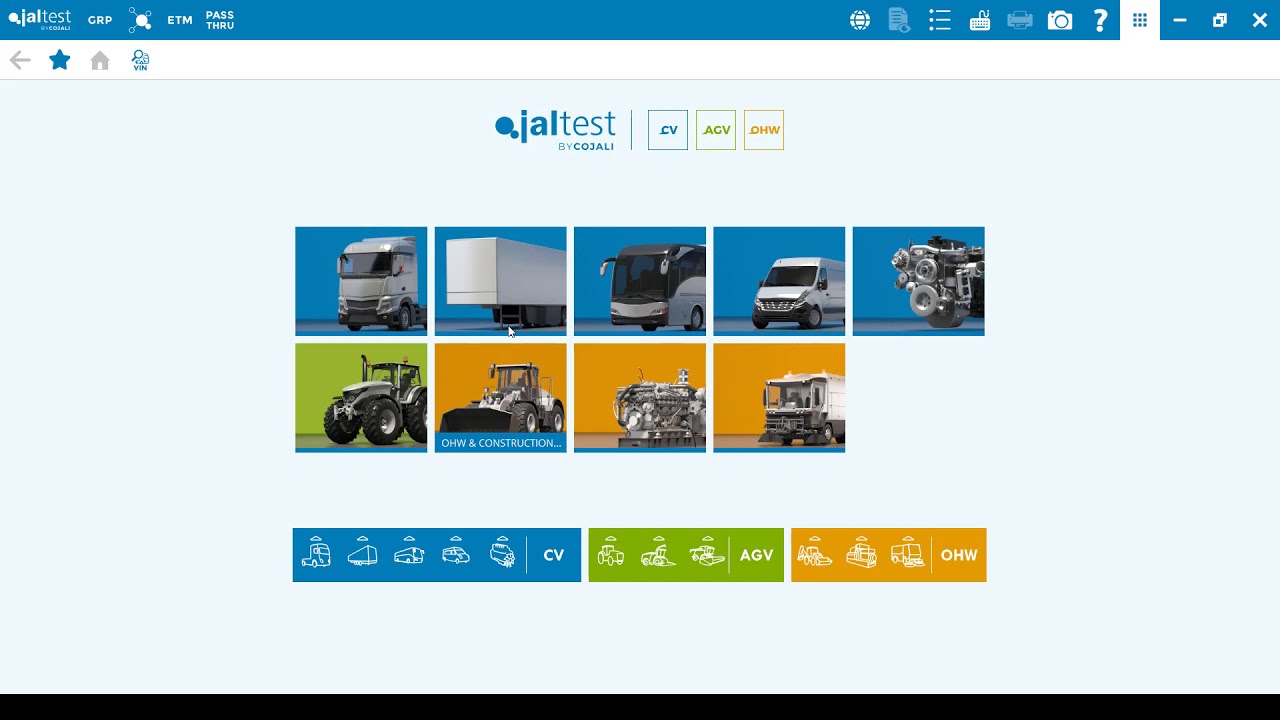Open the PASS THRU mode

[220, 20]
